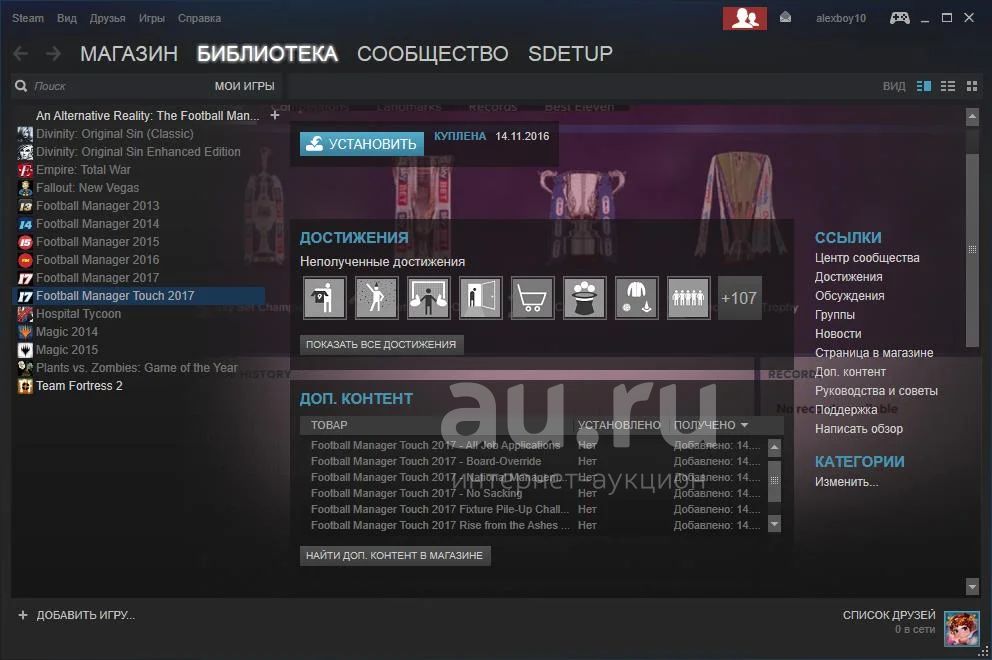Viewport: 992px width, 660px height.
Task: Switch to the СООБЩЕСТВО tab
Action: 433,54
